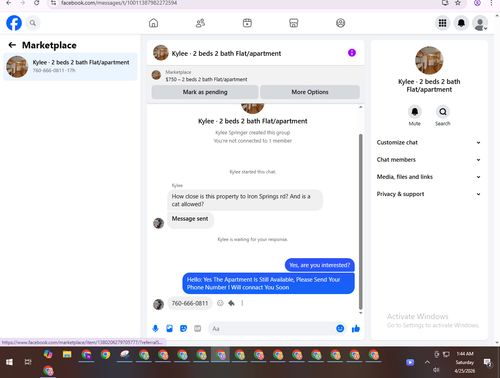The height and width of the screenshot is (378, 500).
Task: Click the volume icon in system tray
Action: 436,370
